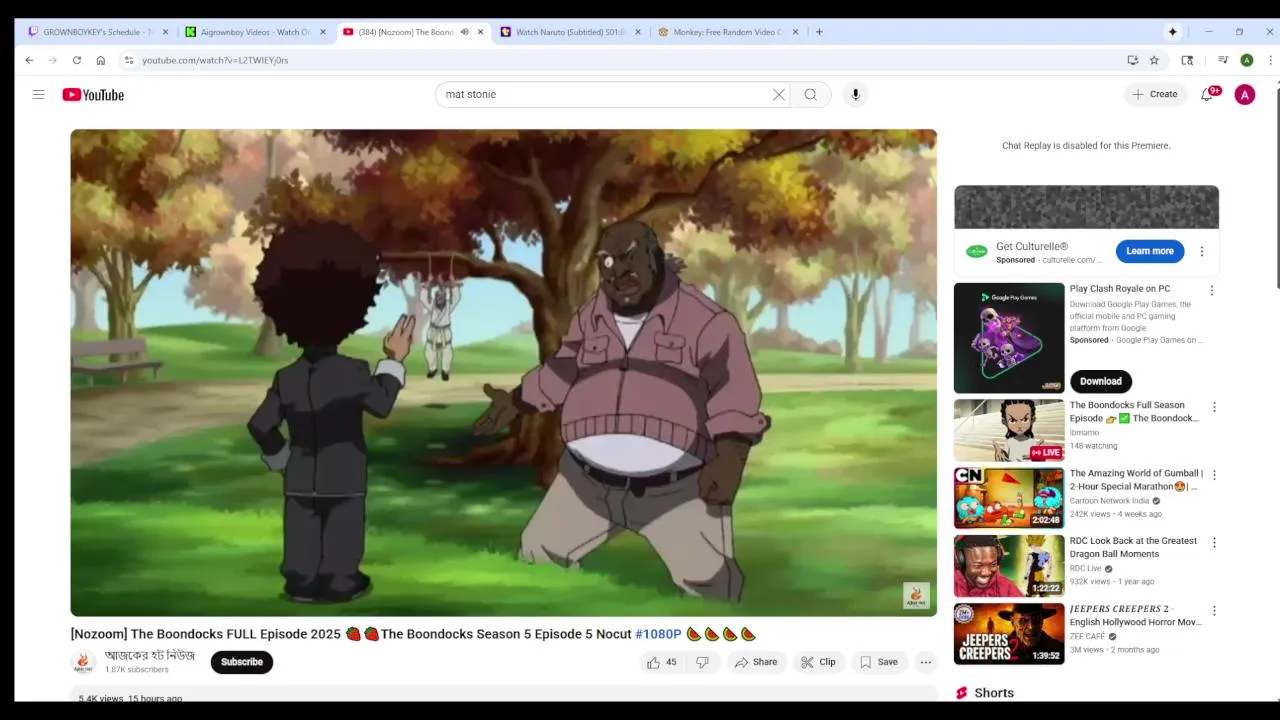Image resolution: width=1280 pixels, height=720 pixels.
Task: Open the Google Lens search icon
Action: tap(1187, 60)
